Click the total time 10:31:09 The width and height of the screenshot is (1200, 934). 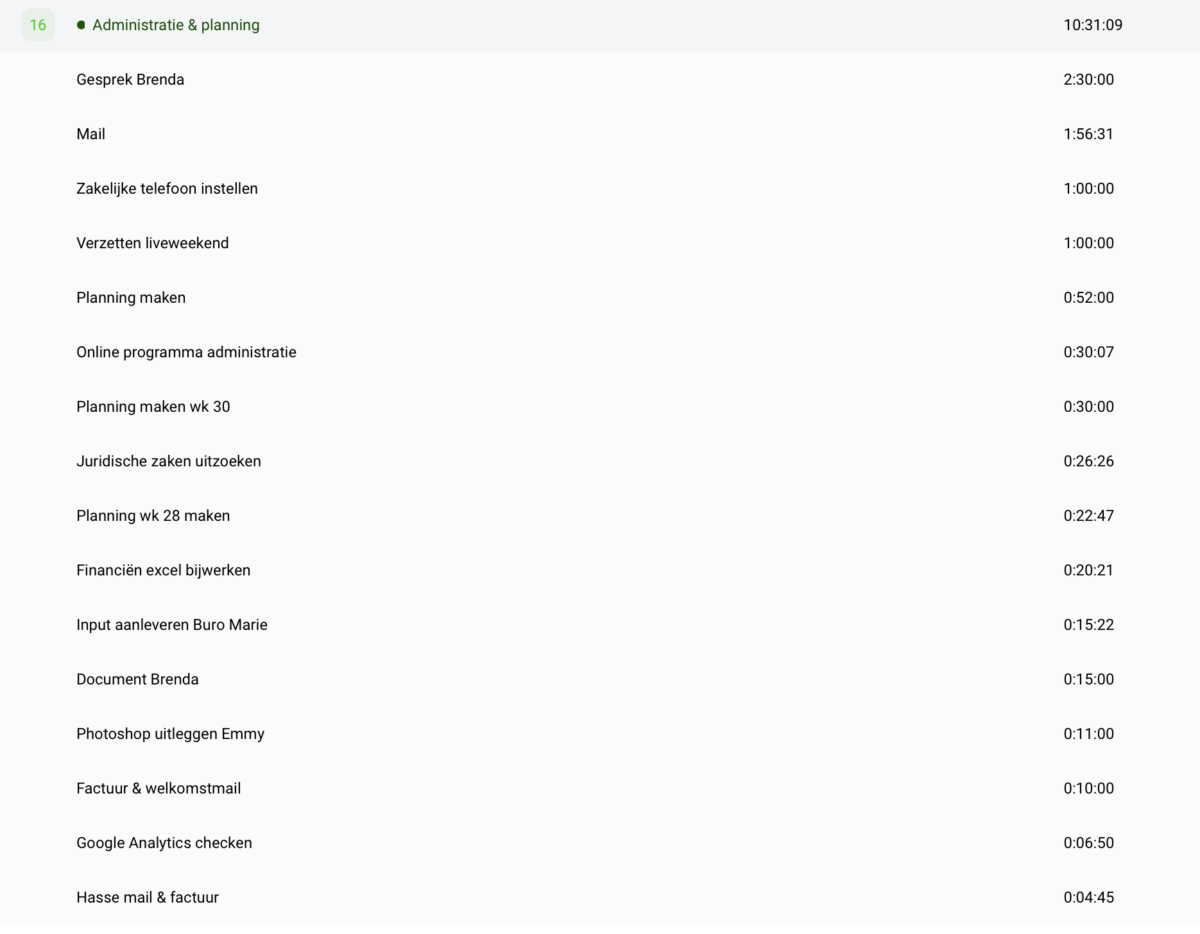(1092, 25)
